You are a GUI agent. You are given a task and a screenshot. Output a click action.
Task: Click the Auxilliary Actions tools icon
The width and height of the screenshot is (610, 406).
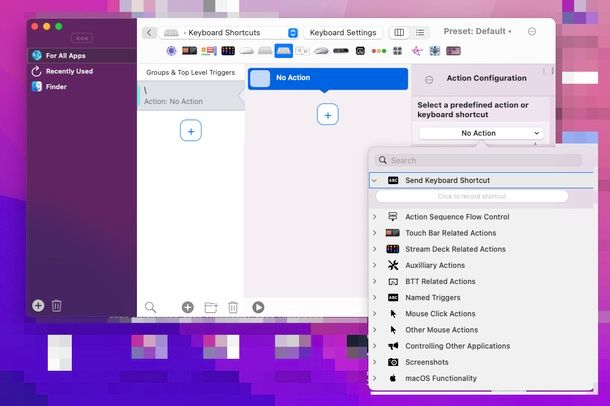[x=393, y=265]
